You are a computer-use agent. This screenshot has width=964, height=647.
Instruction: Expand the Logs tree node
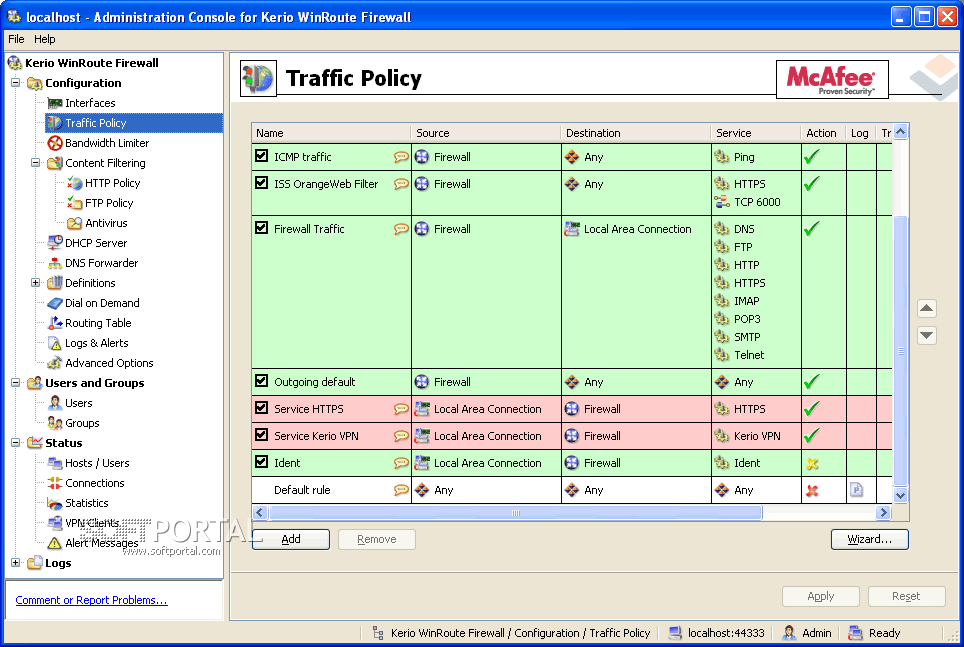tap(15, 563)
